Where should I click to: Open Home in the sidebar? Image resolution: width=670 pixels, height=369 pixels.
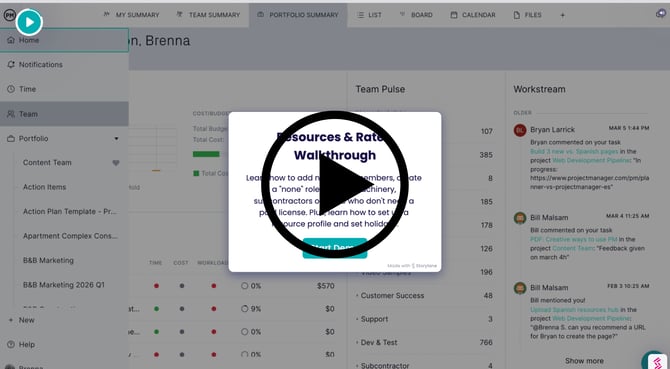click(64, 40)
